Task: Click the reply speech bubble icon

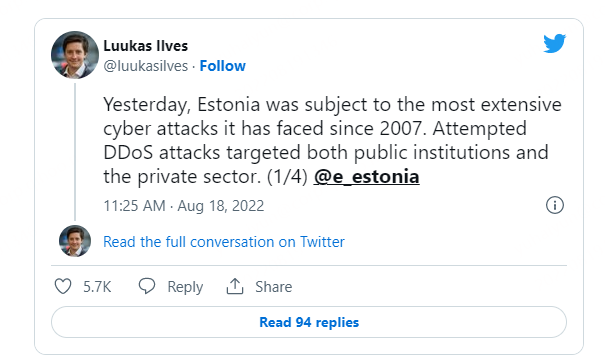Action: 147,286
